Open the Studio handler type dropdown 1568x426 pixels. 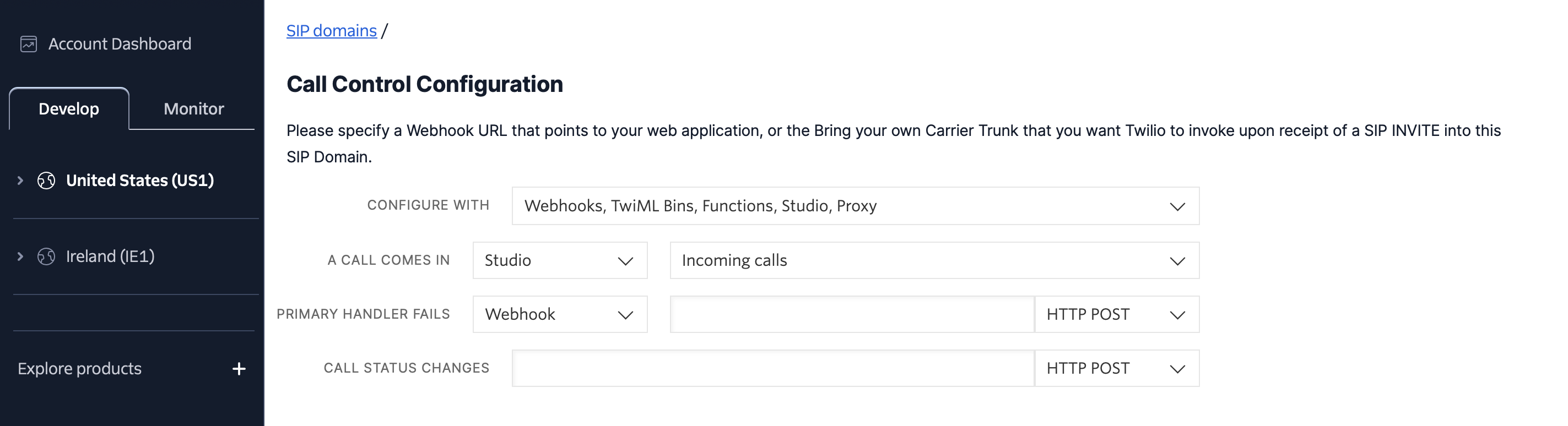(x=559, y=260)
